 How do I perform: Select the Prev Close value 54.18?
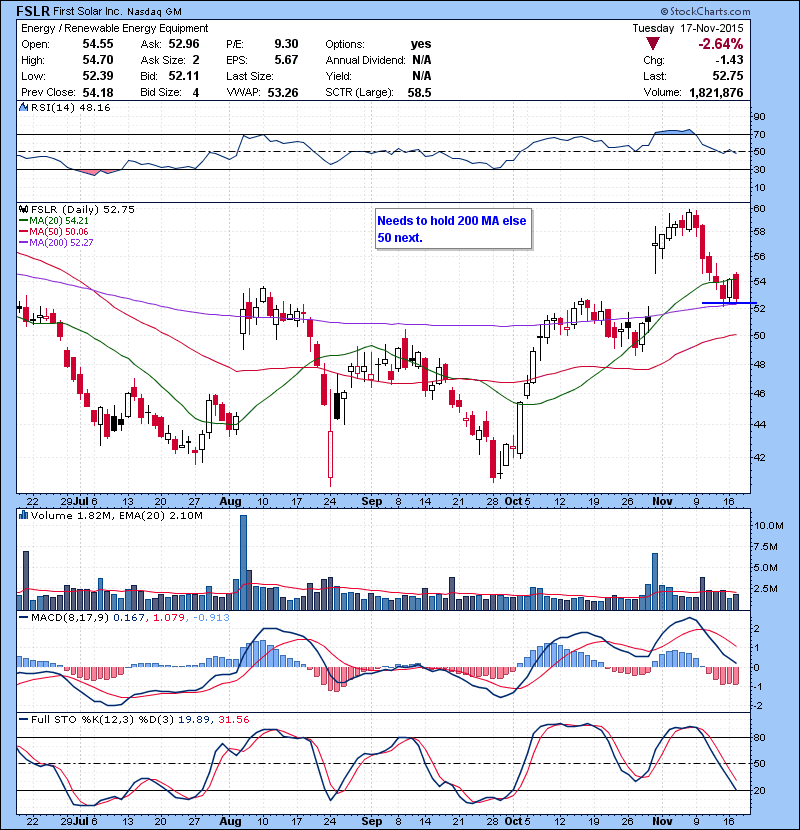pos(98,92)
